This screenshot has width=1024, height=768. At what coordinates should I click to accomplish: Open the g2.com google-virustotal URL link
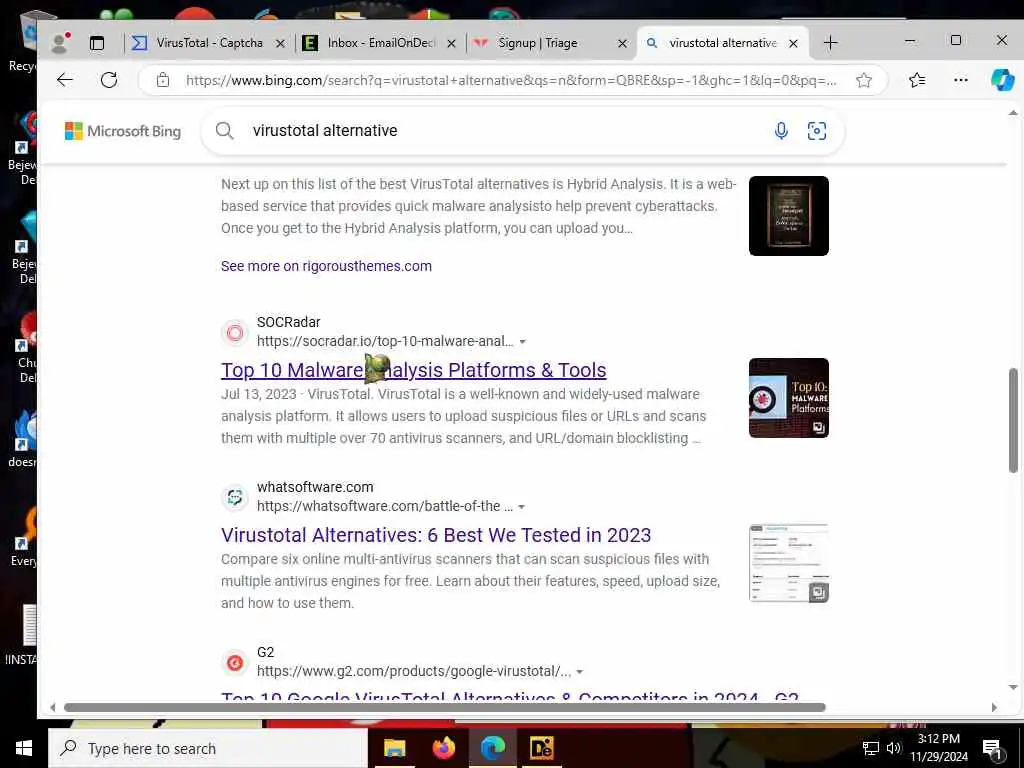tap(413, 671)
